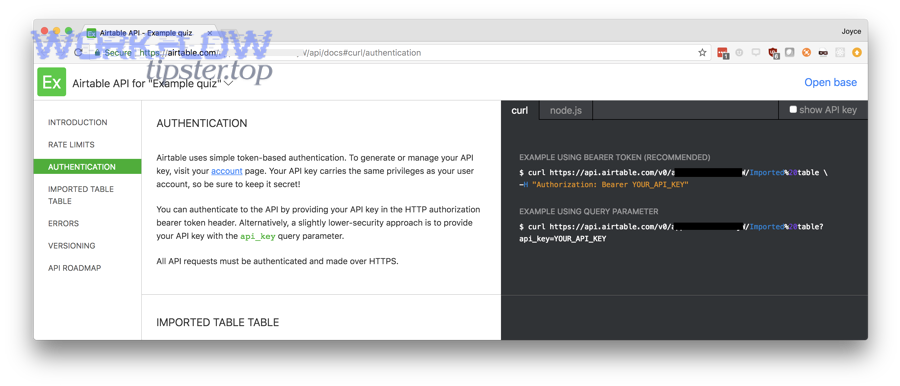Click the grey square leaf extension icon
The height and width of the screenshot is (386, 900).
pyautogui.click(x=790, y=52)
